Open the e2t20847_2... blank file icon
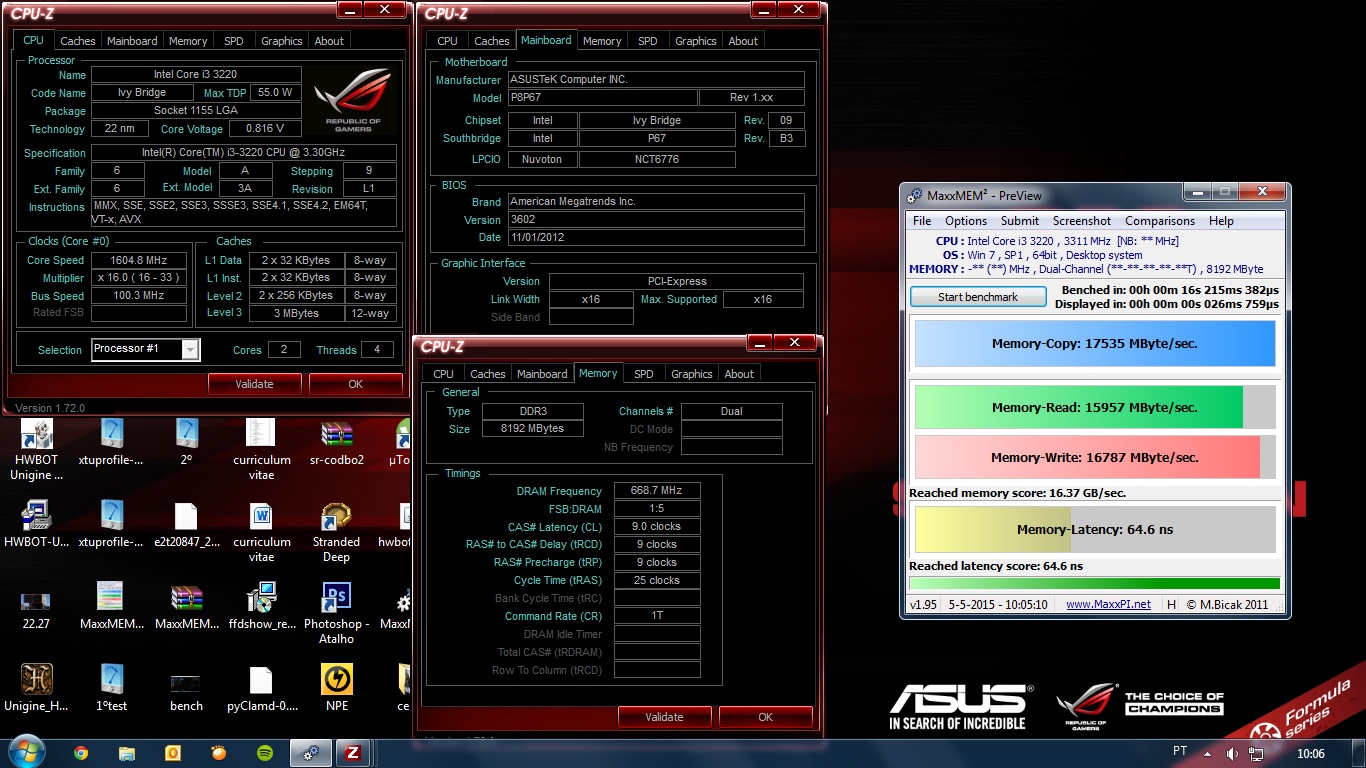Image resolution: width=1366 pixels, height=768 pixels. click(x=186, y=525)
